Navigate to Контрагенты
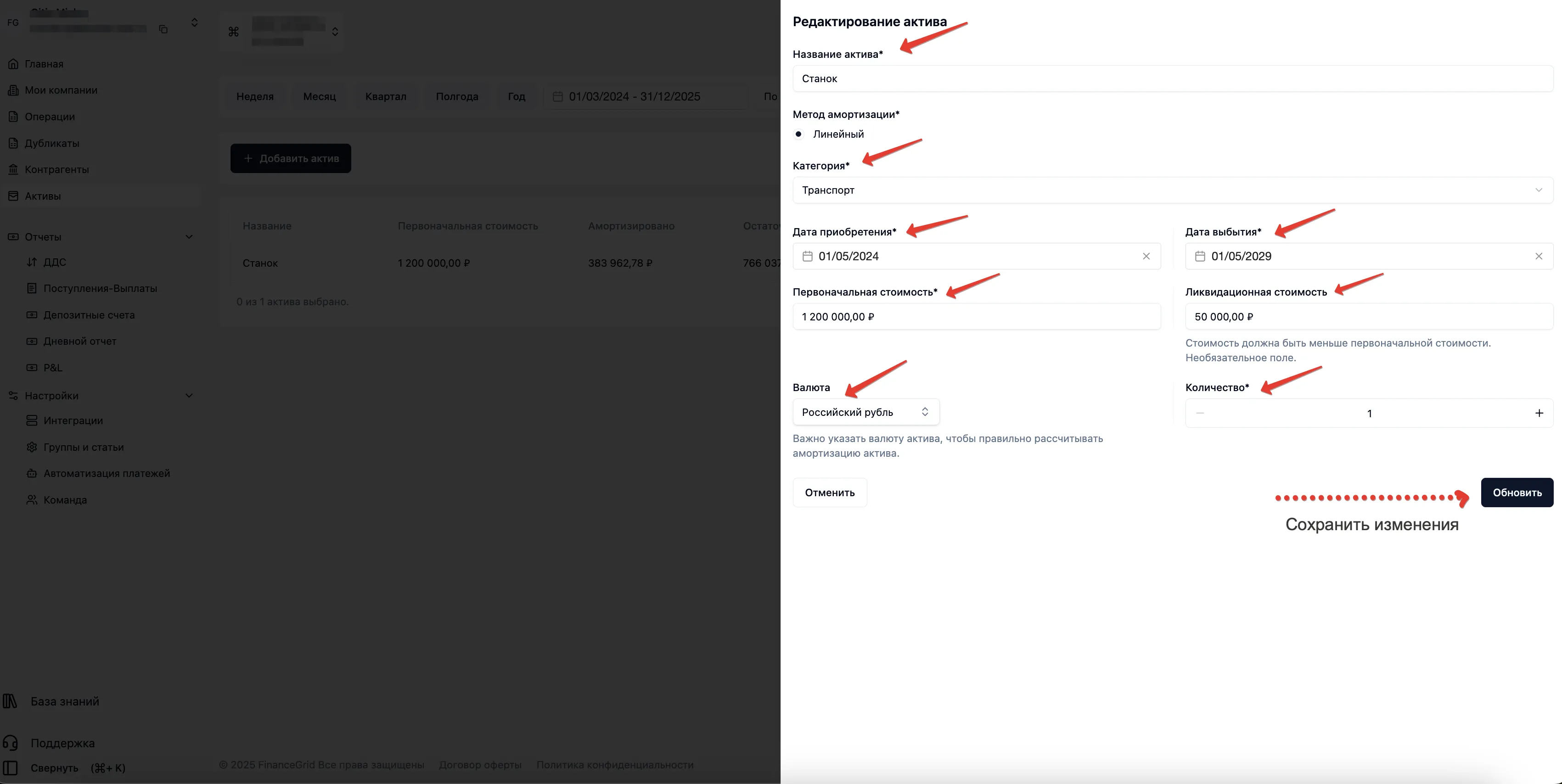Viewport: 1562px width, 784px height. pyautogui.click(x=56, y=169)
